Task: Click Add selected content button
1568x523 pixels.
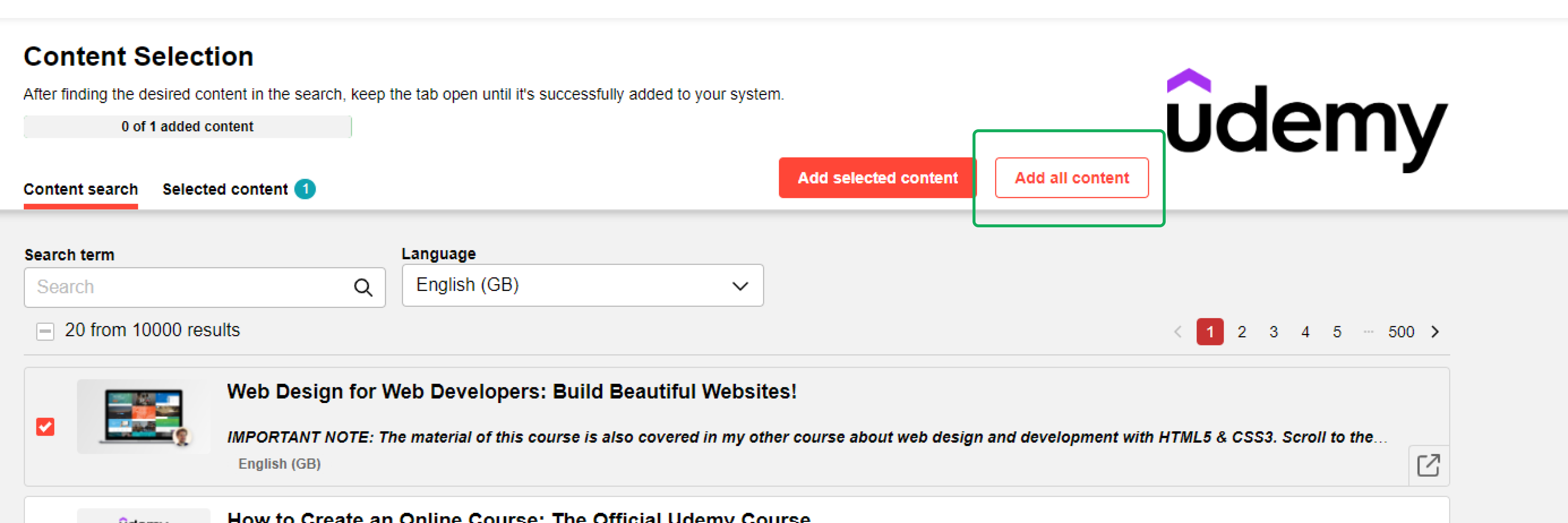Action: point(877,178)
